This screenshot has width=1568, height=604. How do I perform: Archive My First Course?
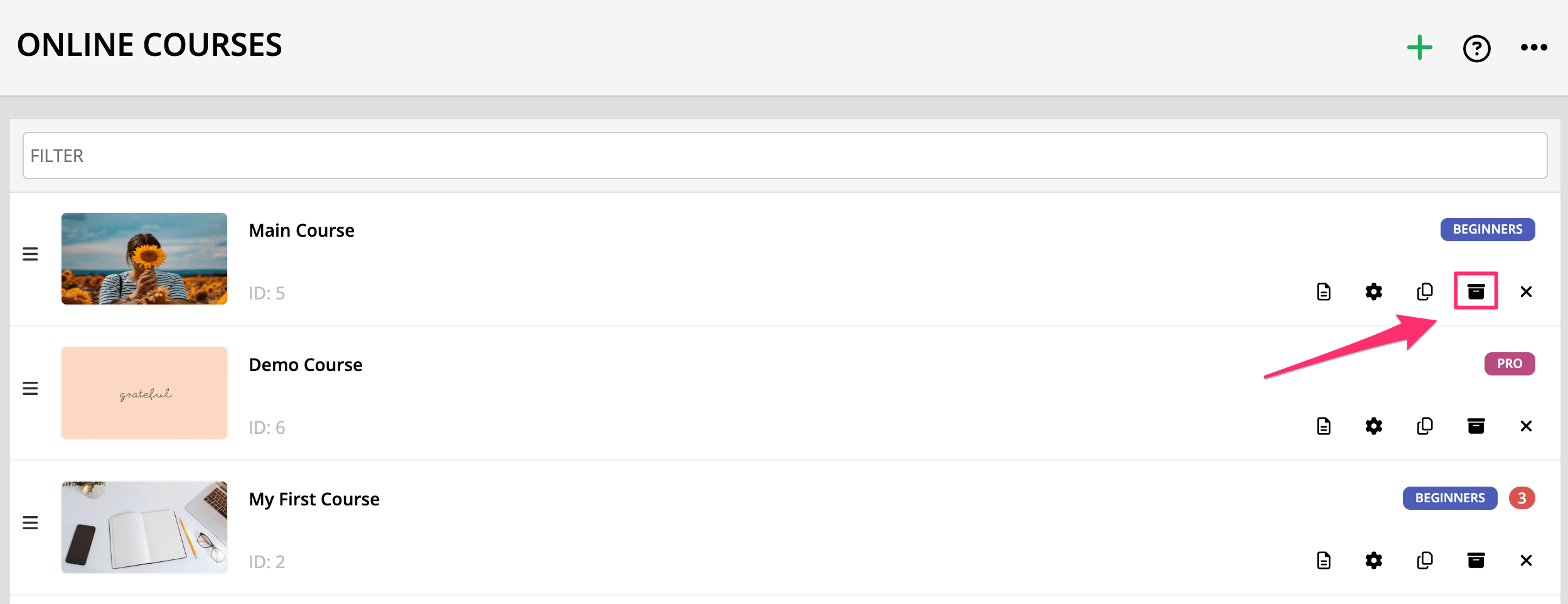click(1476, 561)
